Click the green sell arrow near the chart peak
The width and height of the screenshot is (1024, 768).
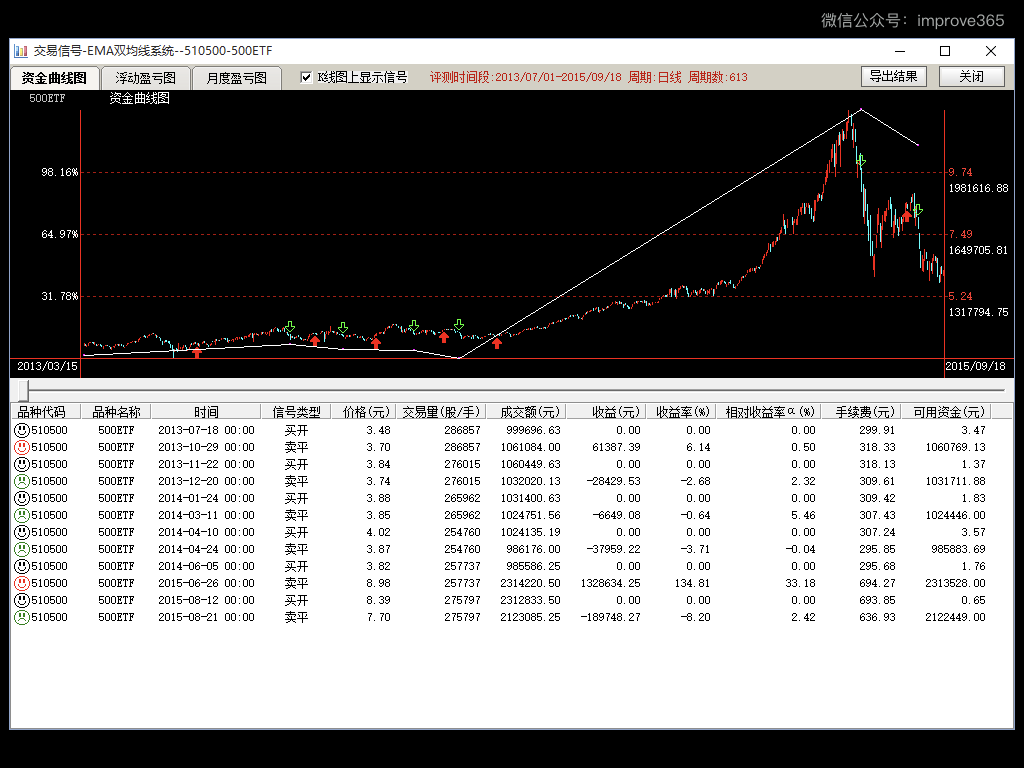860,160
